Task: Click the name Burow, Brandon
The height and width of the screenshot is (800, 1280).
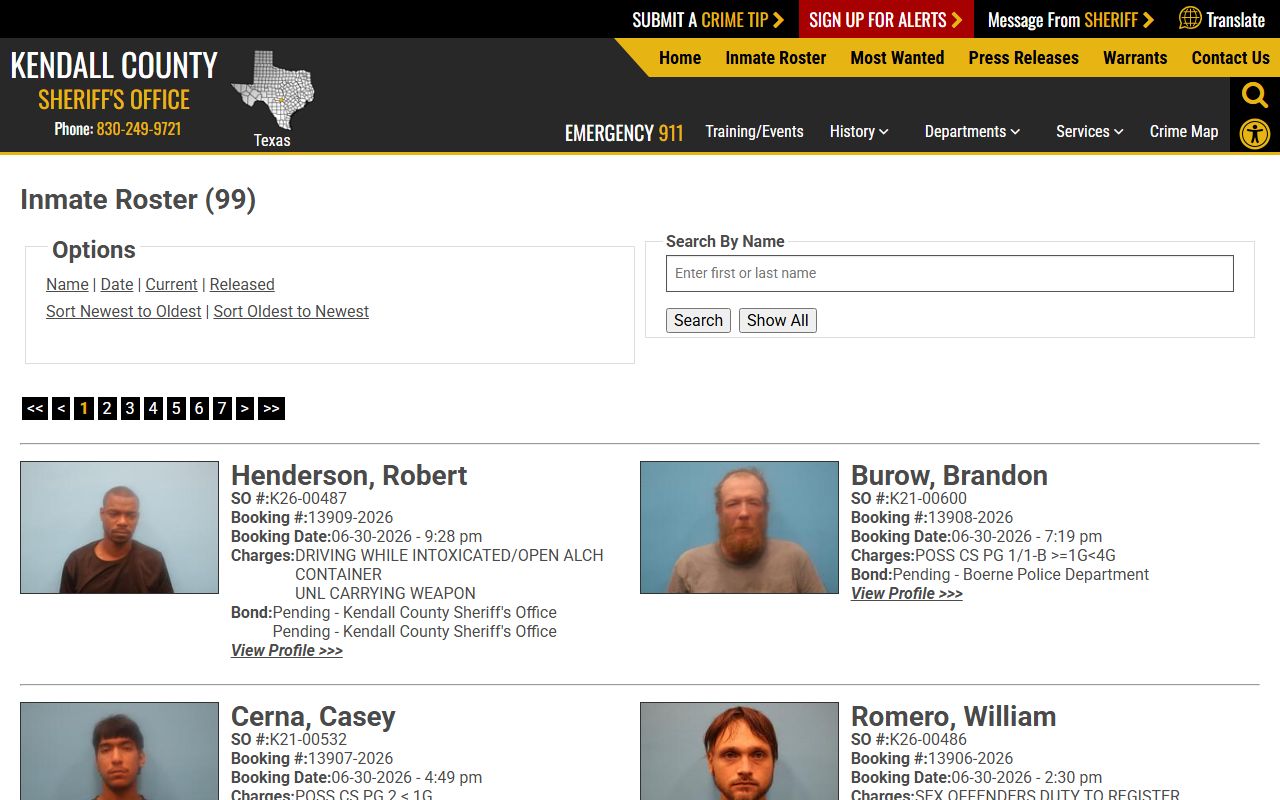Action: [949, 475]
